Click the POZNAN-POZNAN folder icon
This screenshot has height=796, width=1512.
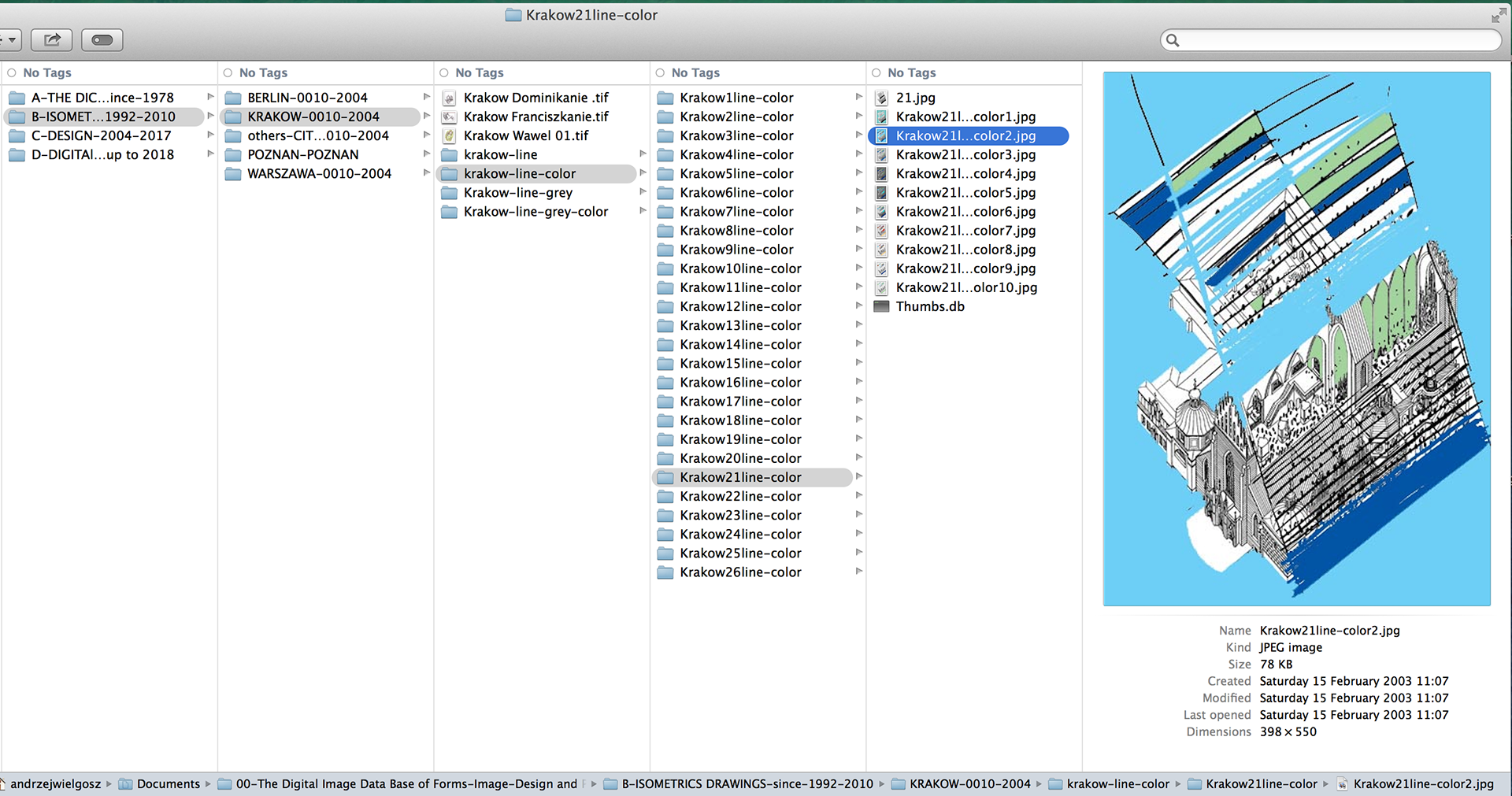(x=233, y=154)
